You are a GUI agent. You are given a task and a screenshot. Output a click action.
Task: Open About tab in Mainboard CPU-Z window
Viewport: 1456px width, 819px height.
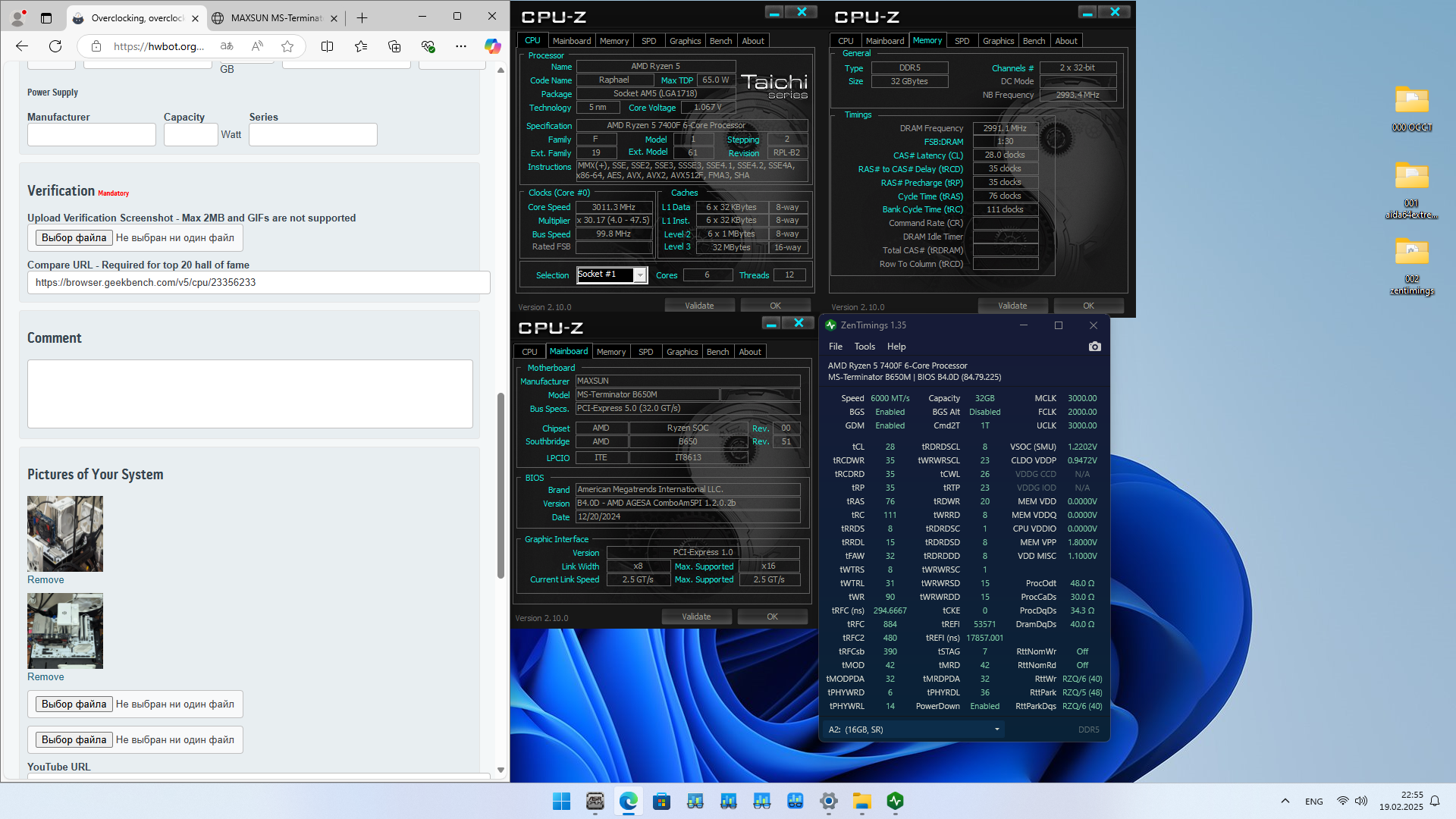[x=749, y=352]
